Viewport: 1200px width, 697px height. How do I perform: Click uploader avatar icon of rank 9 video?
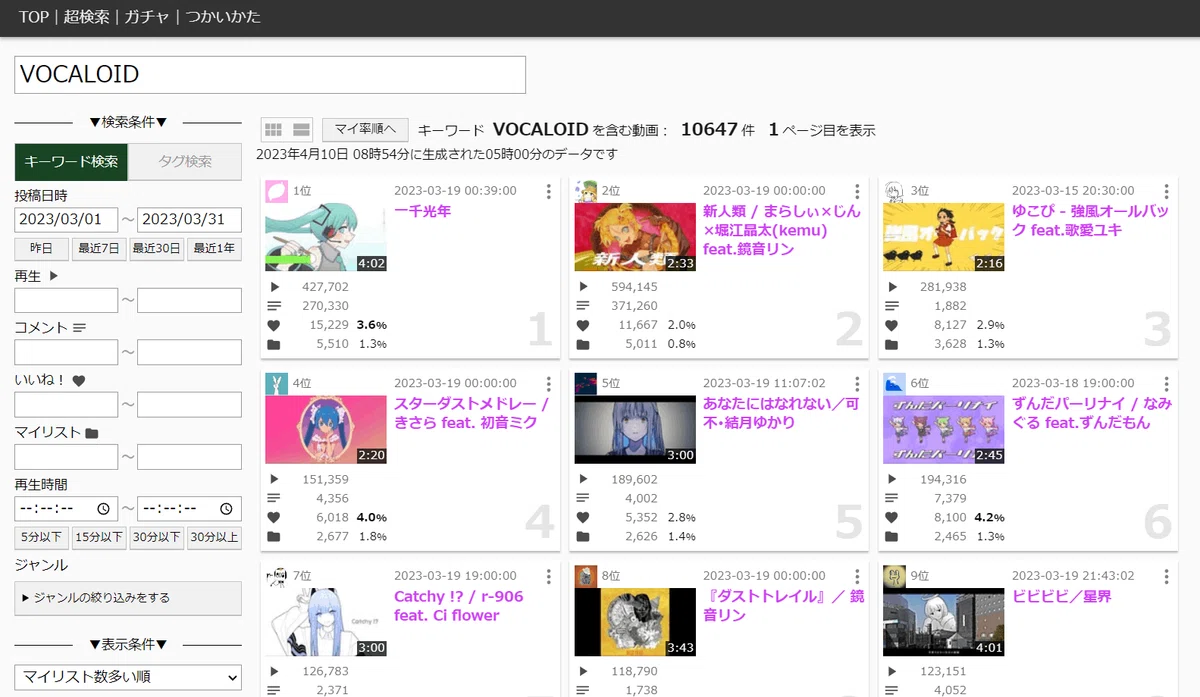click(x=895, y=577)
